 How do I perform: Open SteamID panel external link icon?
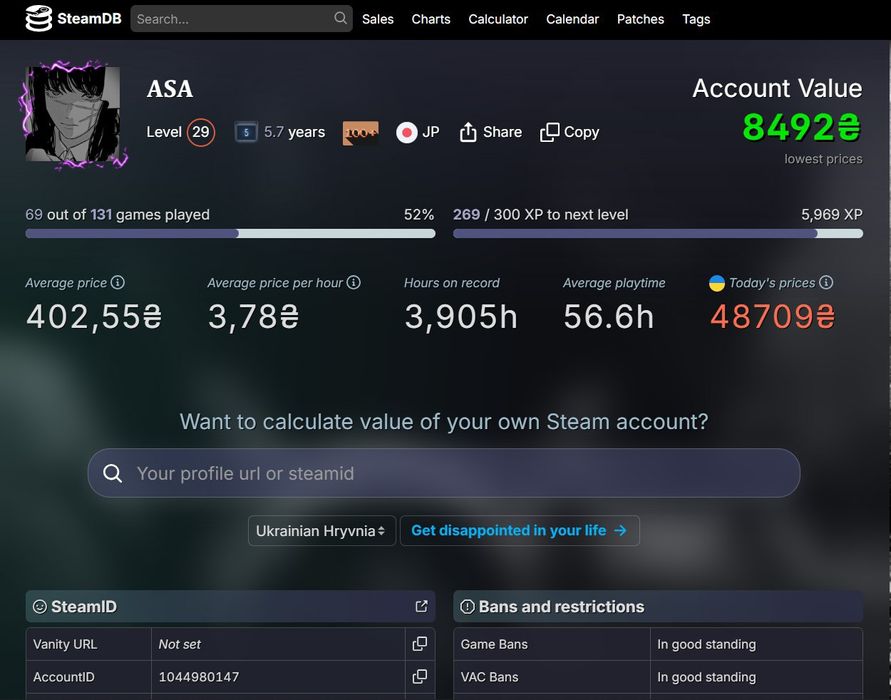(x=421, y=606)
